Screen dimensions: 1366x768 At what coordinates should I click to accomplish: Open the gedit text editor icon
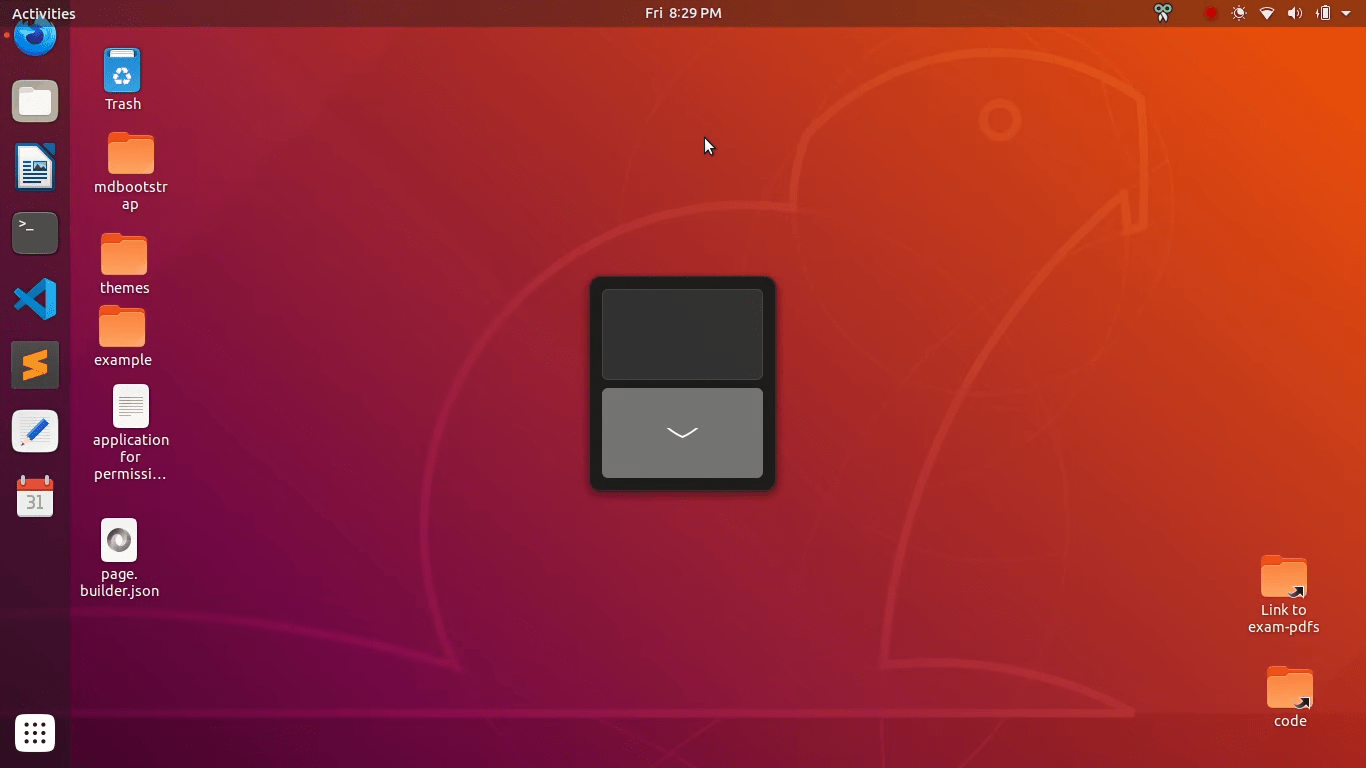(34, 431)
